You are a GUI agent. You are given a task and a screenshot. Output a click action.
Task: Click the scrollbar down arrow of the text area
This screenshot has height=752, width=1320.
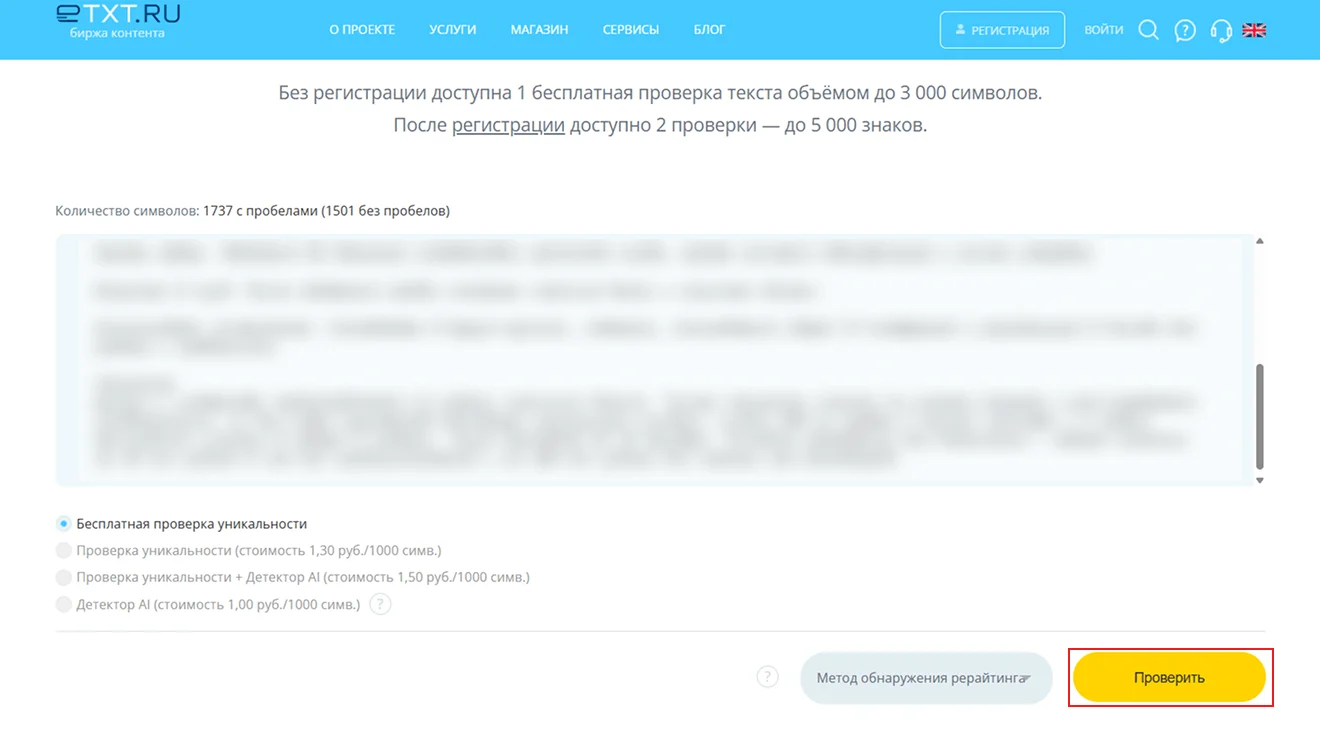(x=1260, y=480)
